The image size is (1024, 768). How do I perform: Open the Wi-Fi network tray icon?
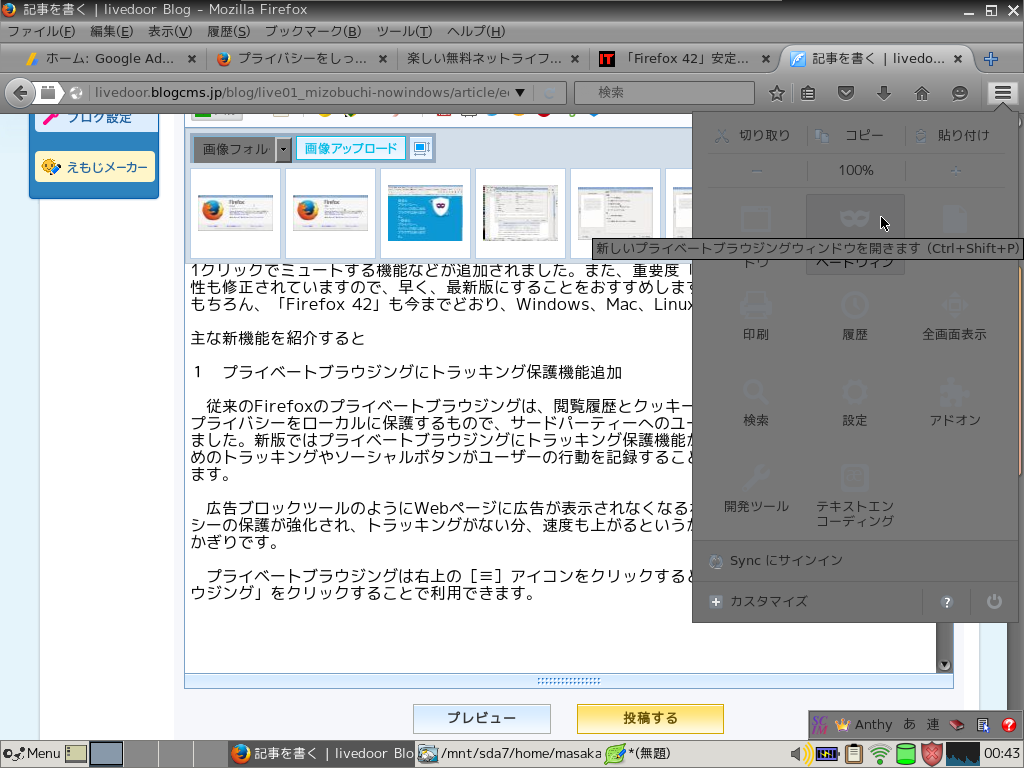tap(880, 754)
